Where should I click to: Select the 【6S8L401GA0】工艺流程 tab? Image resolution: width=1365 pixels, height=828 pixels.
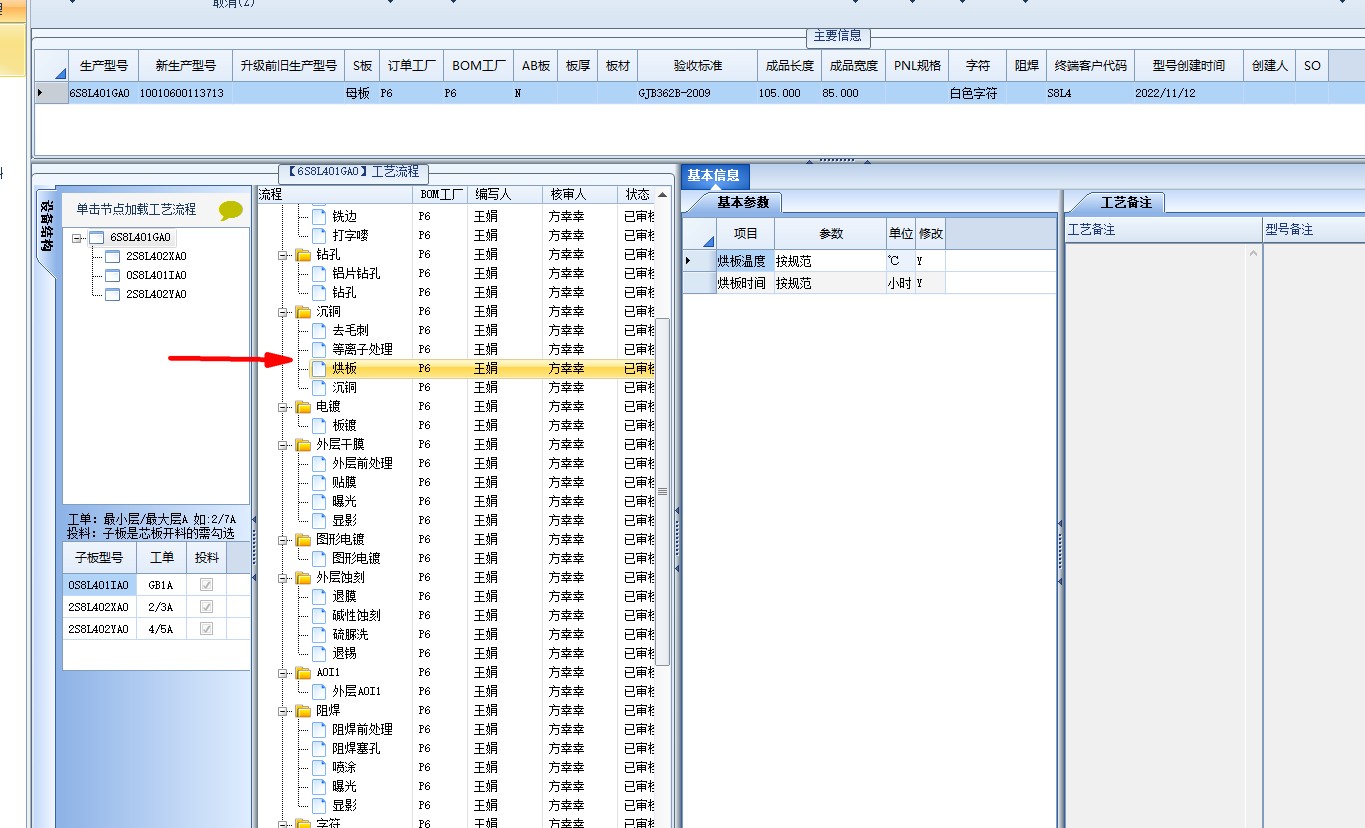click(353, 172)
